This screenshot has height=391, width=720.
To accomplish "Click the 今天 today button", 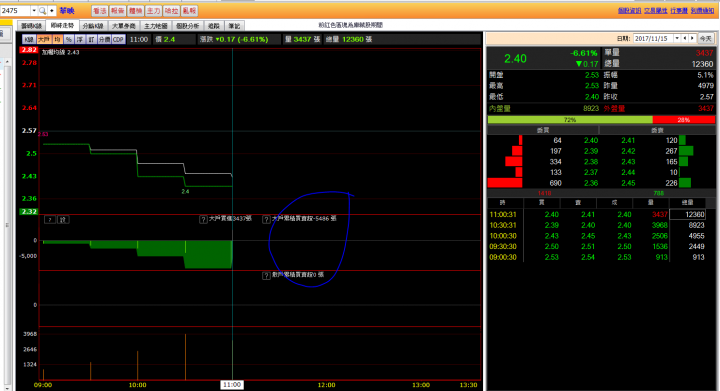I will click(706, 39).
